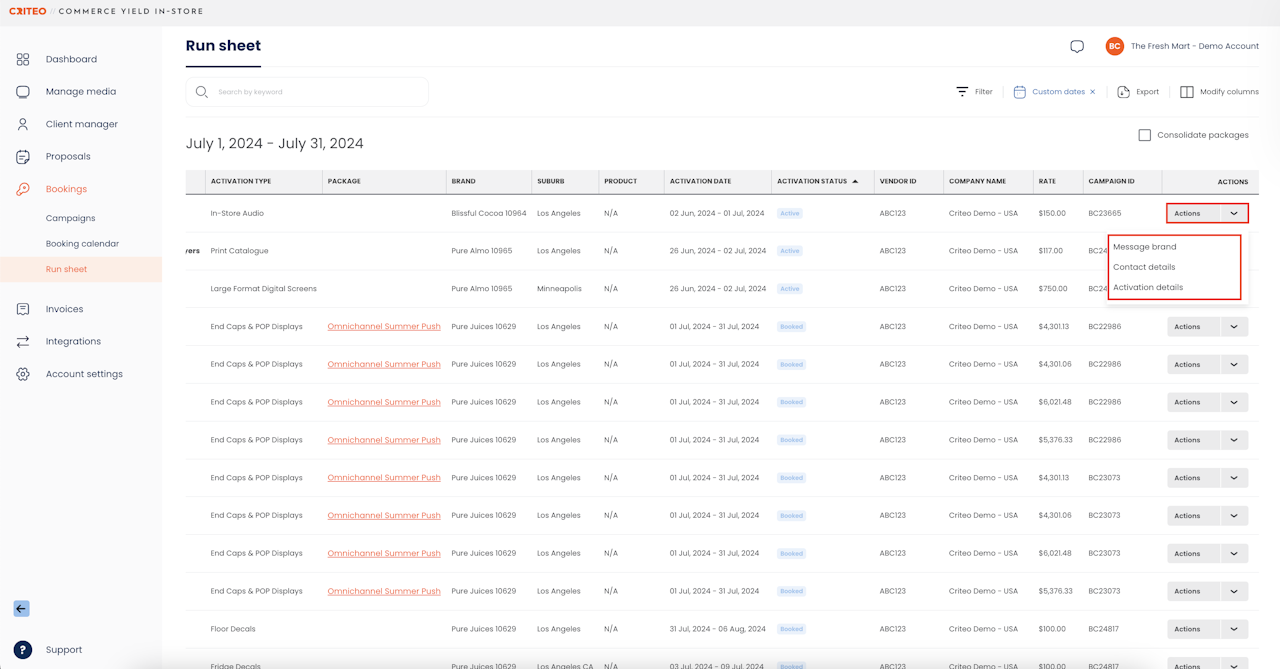The image size is (1280, 669).
Task: Expand Actions dropdown arrow for In-Store Audio row
Action: [x=1234, y=214]
